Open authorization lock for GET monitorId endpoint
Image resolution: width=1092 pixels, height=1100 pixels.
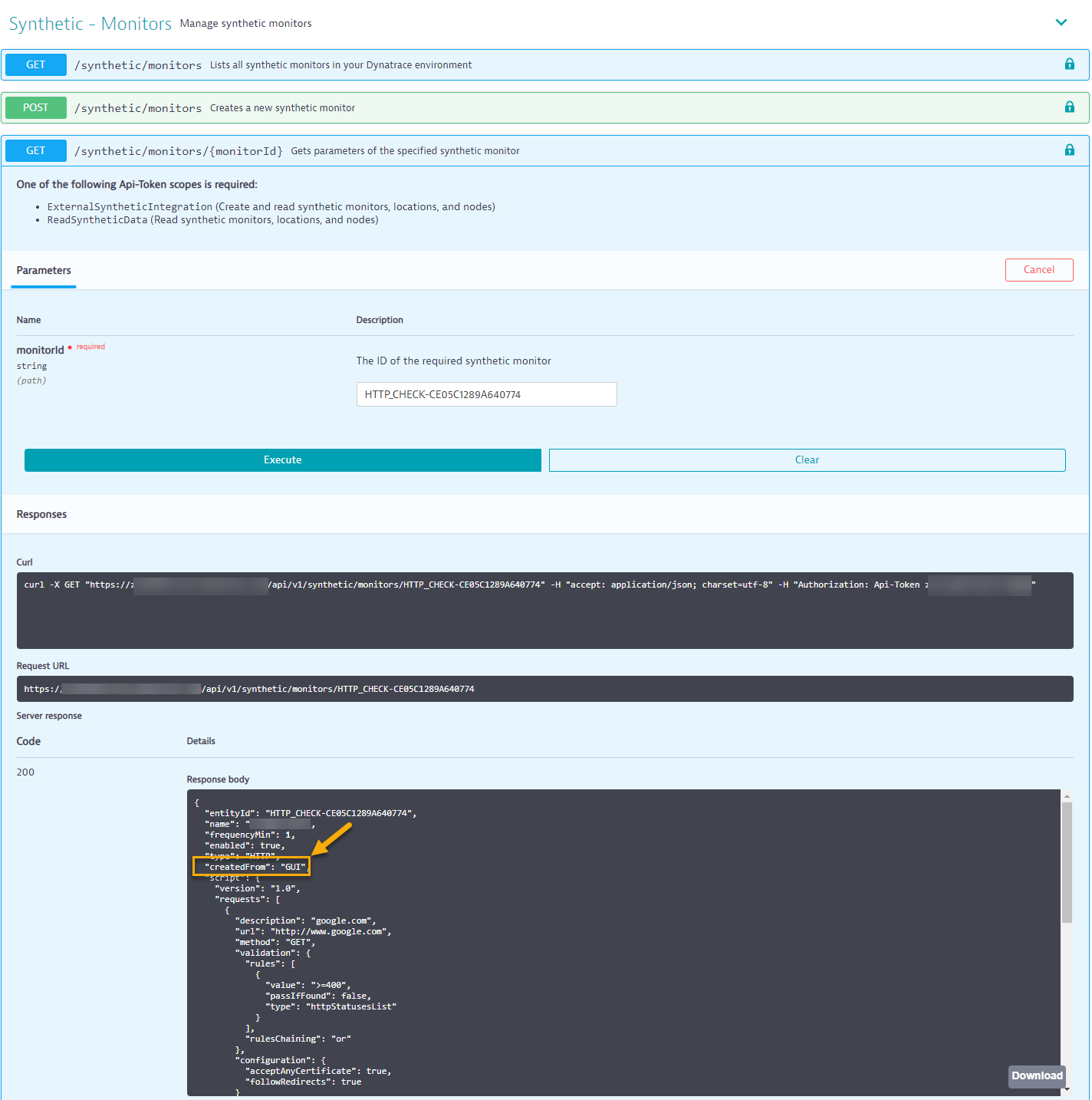(x=1069, y=150)
